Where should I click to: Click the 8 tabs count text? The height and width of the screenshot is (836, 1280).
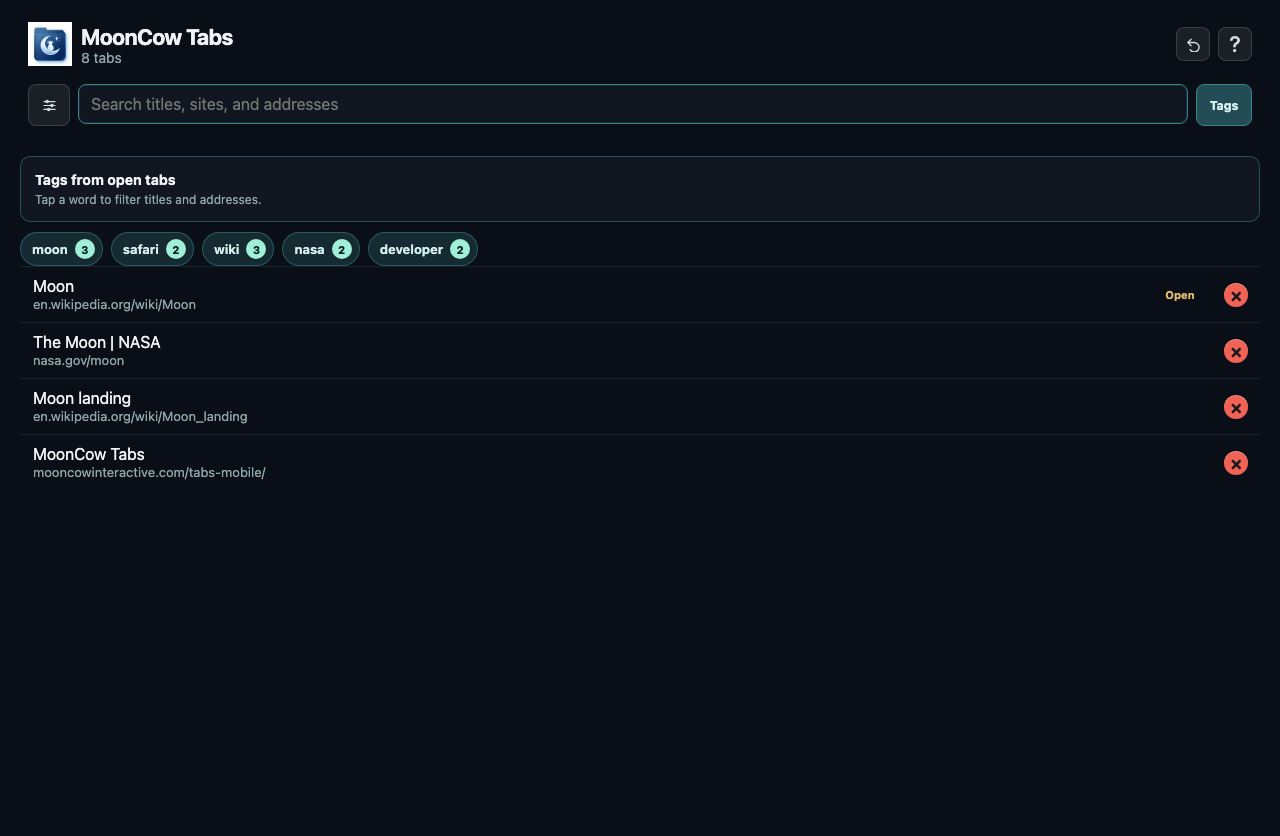tap(101, 59)
